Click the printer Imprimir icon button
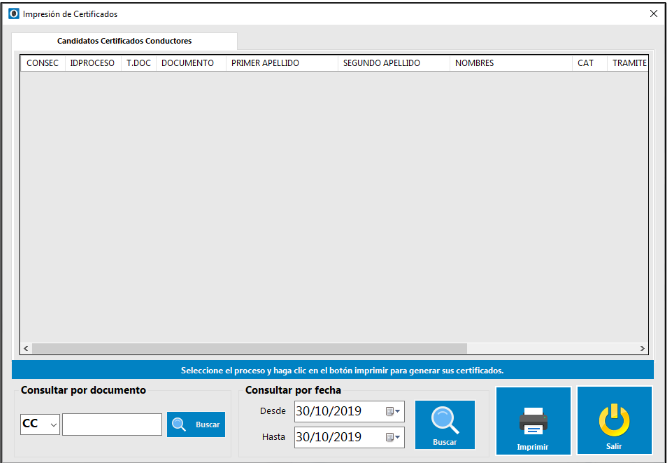 tap(532, 421)
